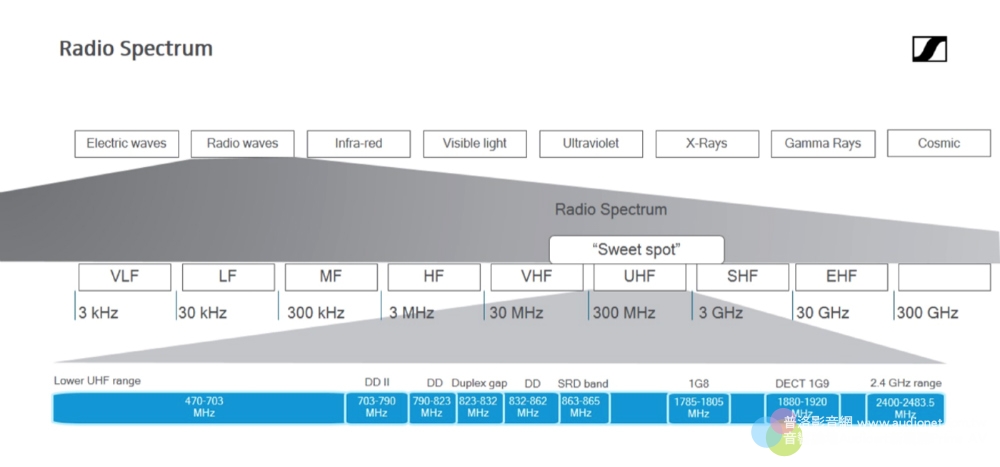Click the 823-832 MHz segment
This screenshot has height=467, width=1000.
pos(479,408)
